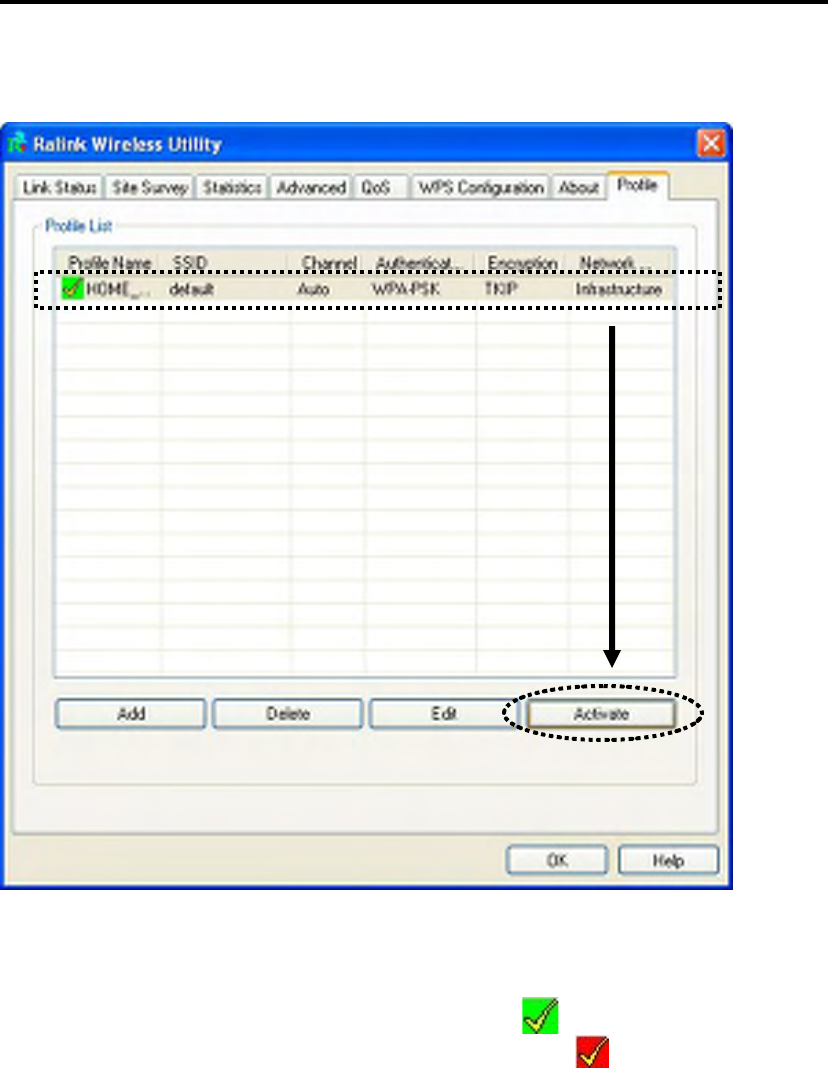Confirm with the OK button
828x1068 pixels.
coord(557,860)
